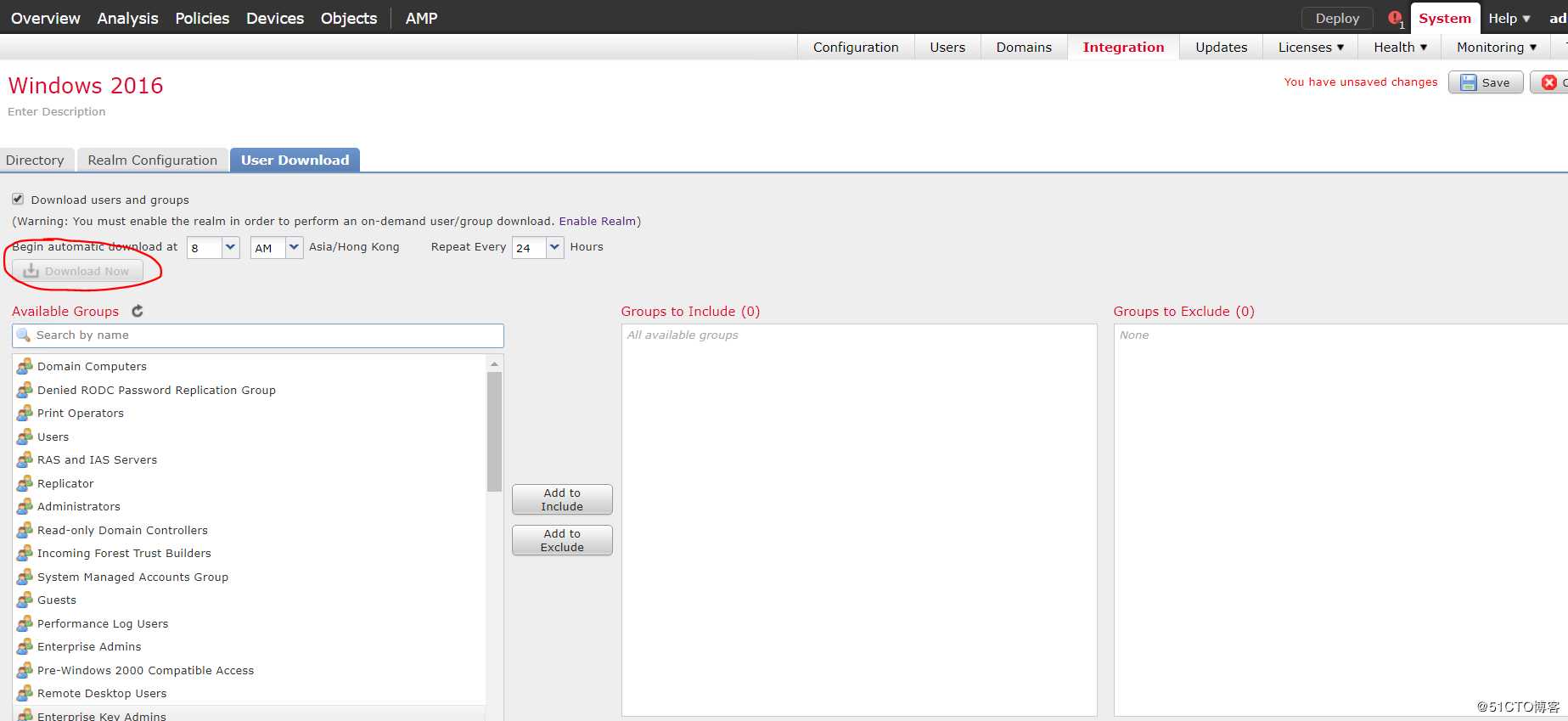Go to the Updates submenu
This screenshot has height=721, width=1568.
point(1222,47)
